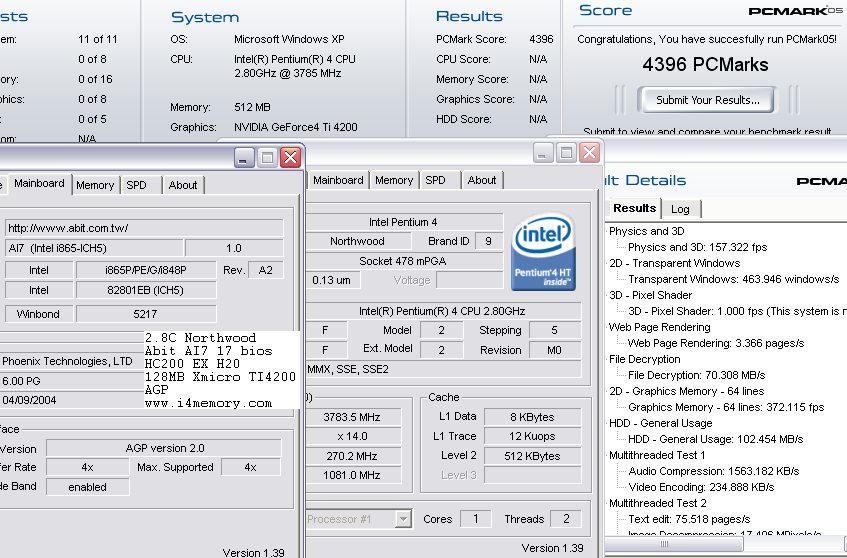This screenshot has width=847, height=558.
Task: Click L1 Data 8 KBytes field
Action: pos(532,417)
